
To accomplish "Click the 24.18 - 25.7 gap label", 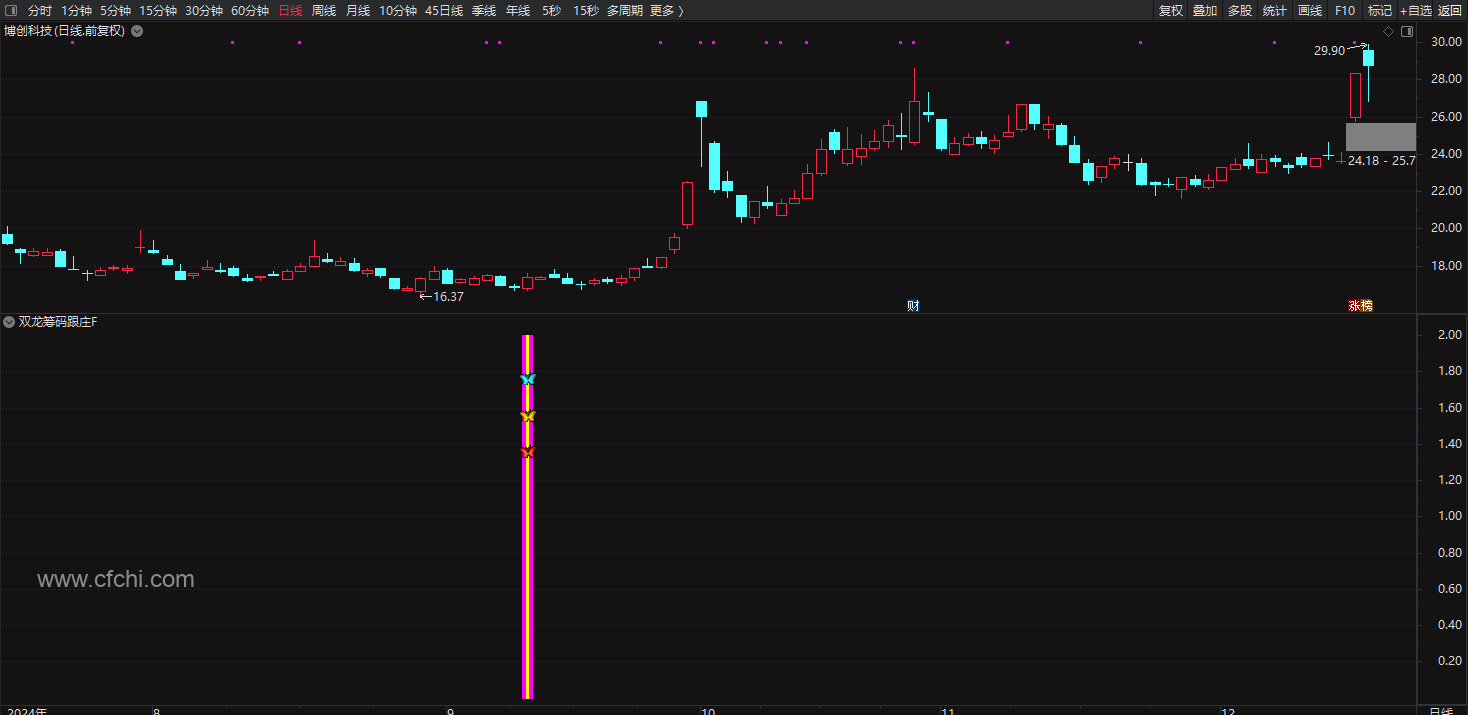I will (x=1382, y=160).
